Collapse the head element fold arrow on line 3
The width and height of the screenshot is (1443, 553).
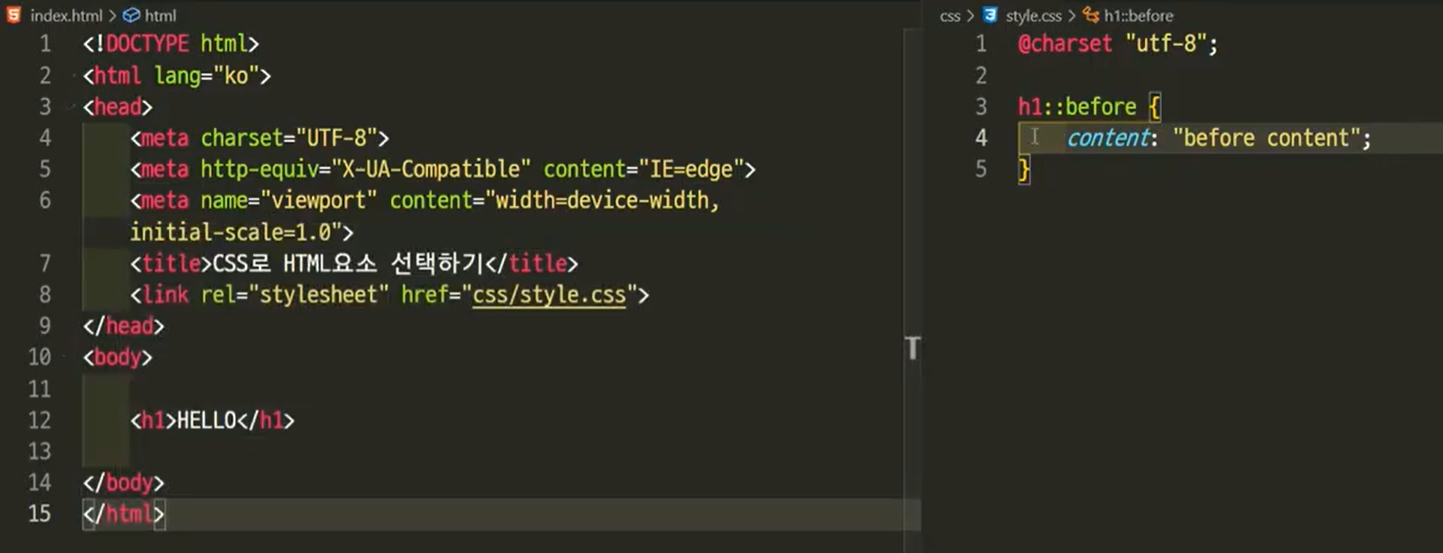71,107
